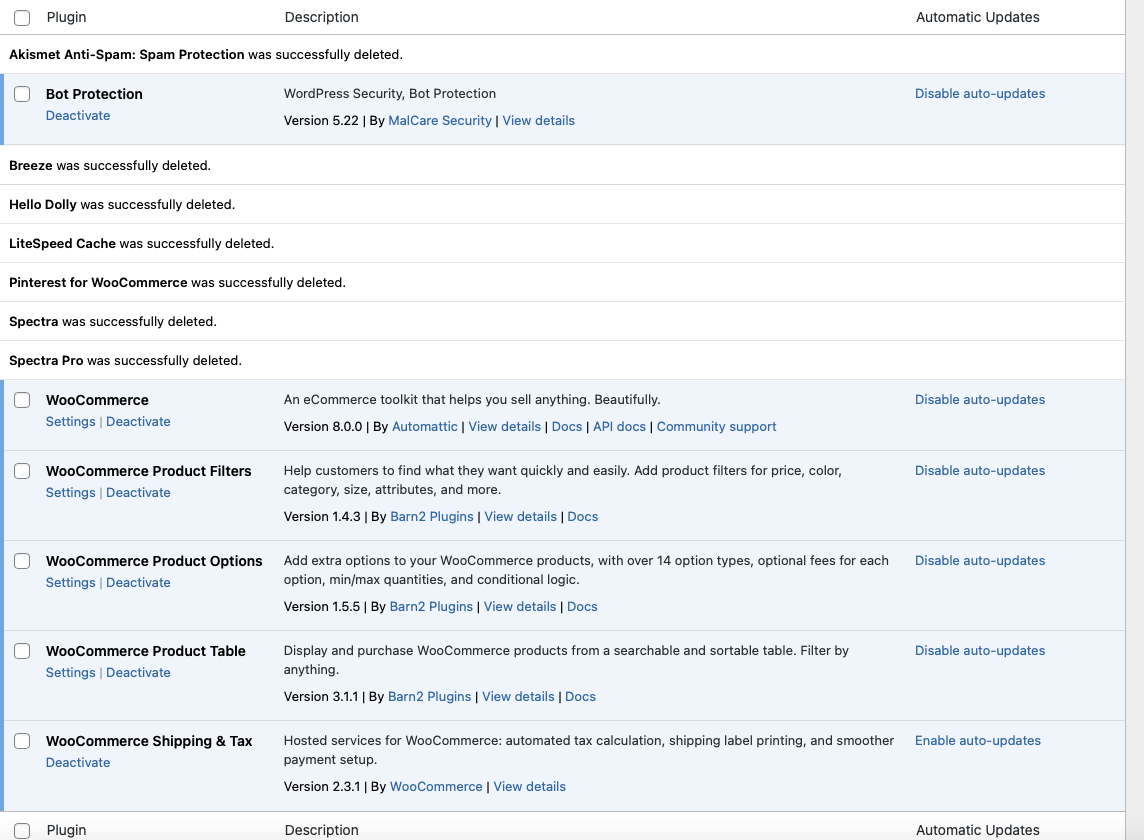Screen dimensions: 1144x840
Task: View details for WooCommerce Product Filters
Action: [x=521, y=516]
